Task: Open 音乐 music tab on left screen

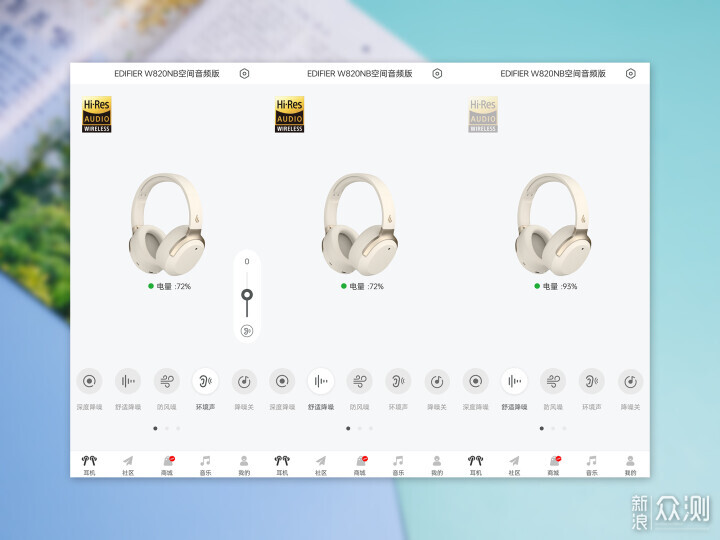Action: pyautogui.click(x=205, y=465)
